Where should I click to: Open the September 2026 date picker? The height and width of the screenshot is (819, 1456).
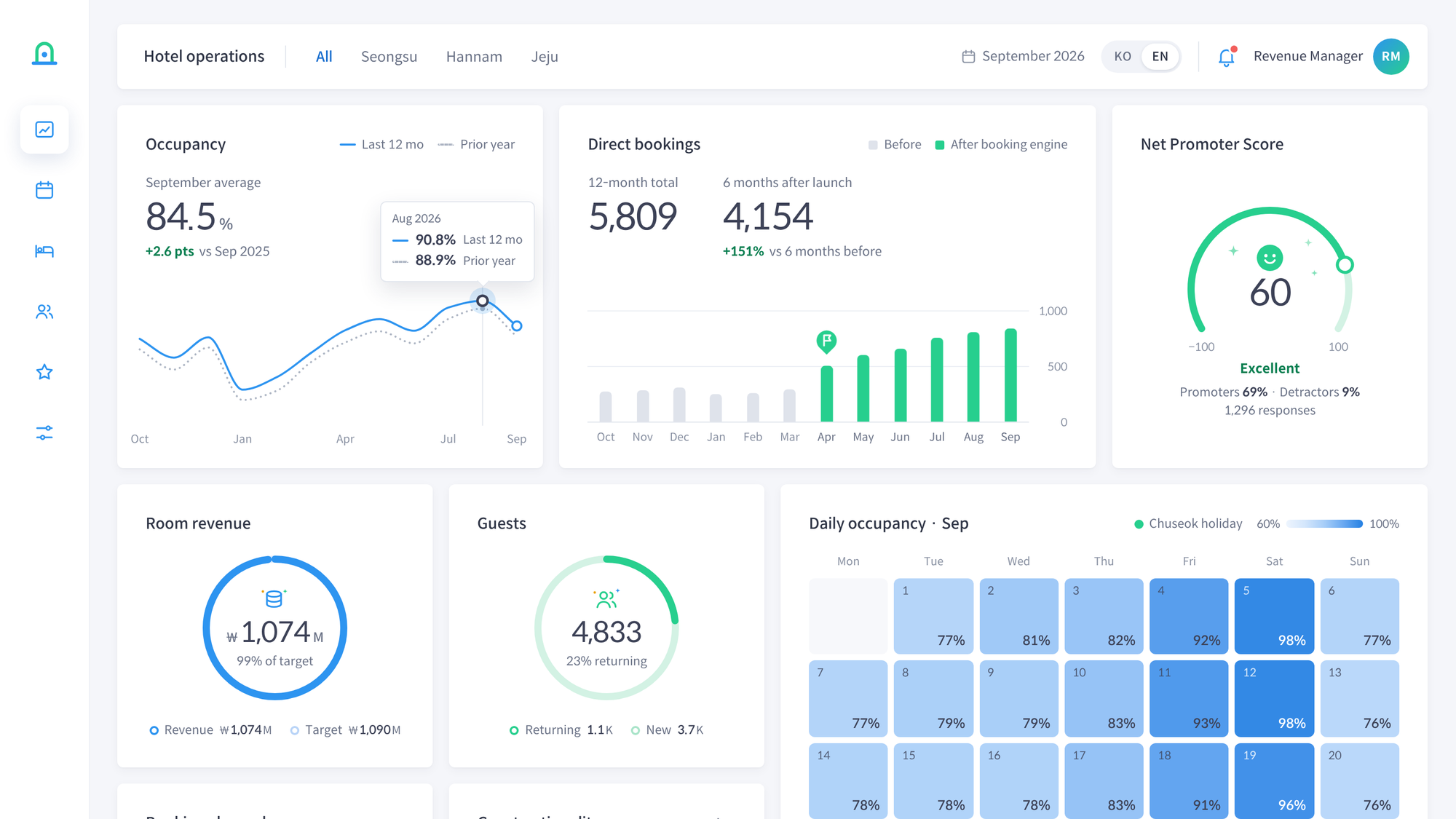(1023, 57)
